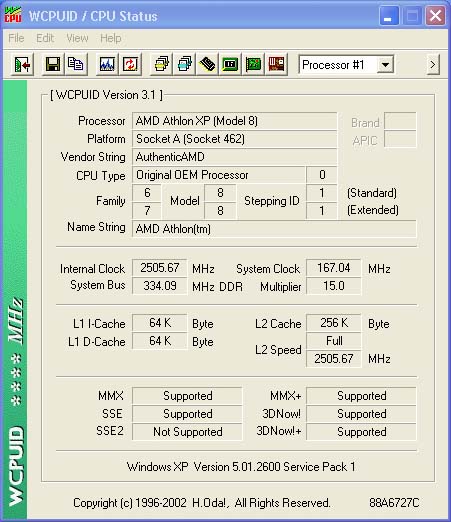Click the Internal Clock value field

(x=160, y=268)
